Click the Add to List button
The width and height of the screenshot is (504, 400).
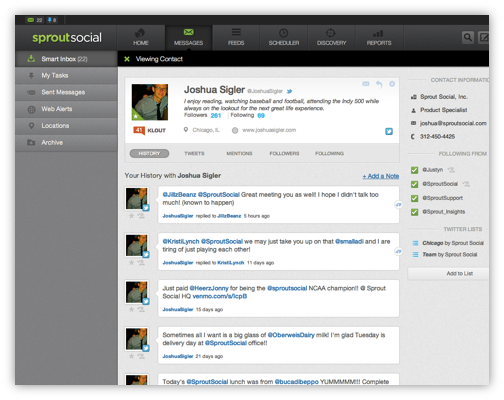click(x=448, y=273)
